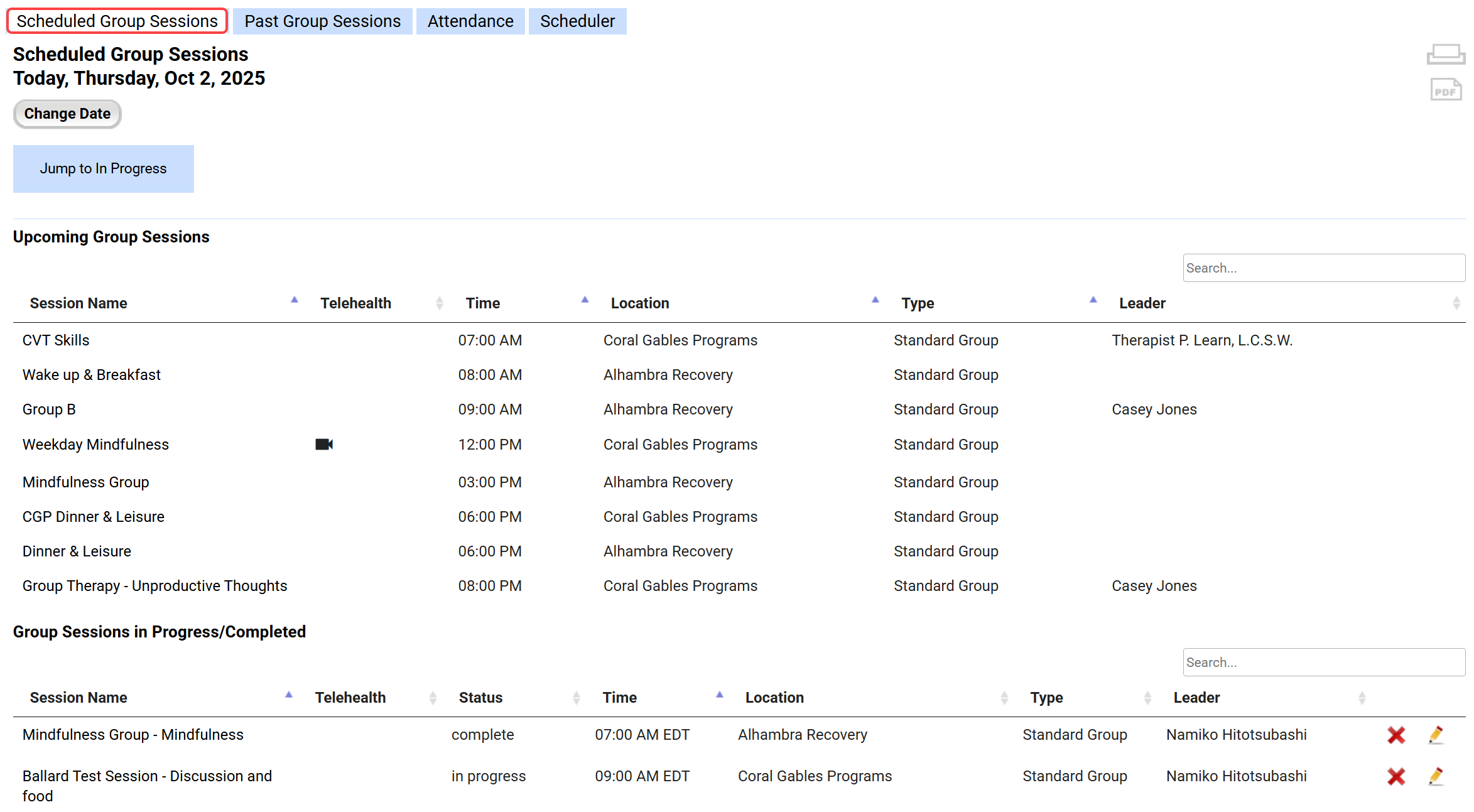
Task: Focus the Upcoming Group Sessions search box
Action: (x=1323, y=268)
